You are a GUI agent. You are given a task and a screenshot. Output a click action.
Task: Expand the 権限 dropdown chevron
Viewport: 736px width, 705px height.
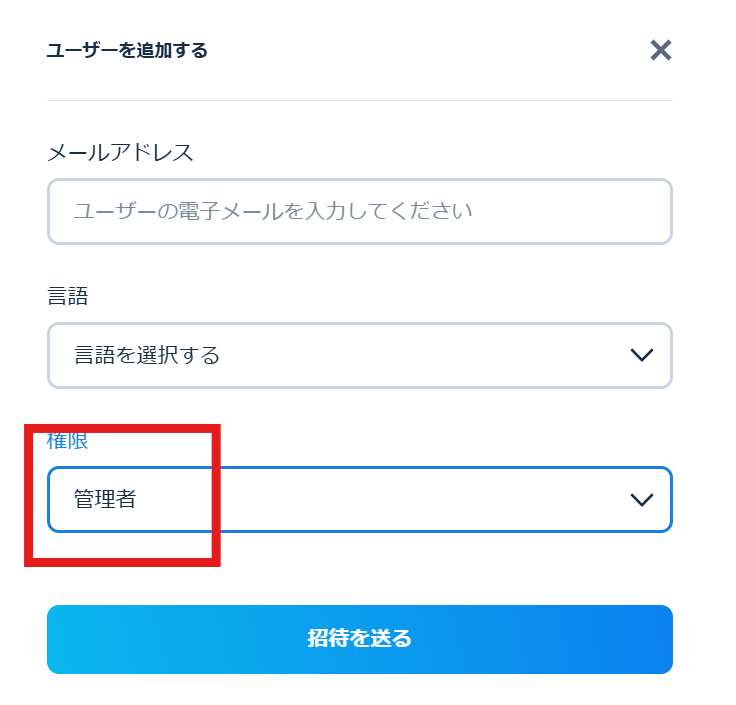click(642, 499)
